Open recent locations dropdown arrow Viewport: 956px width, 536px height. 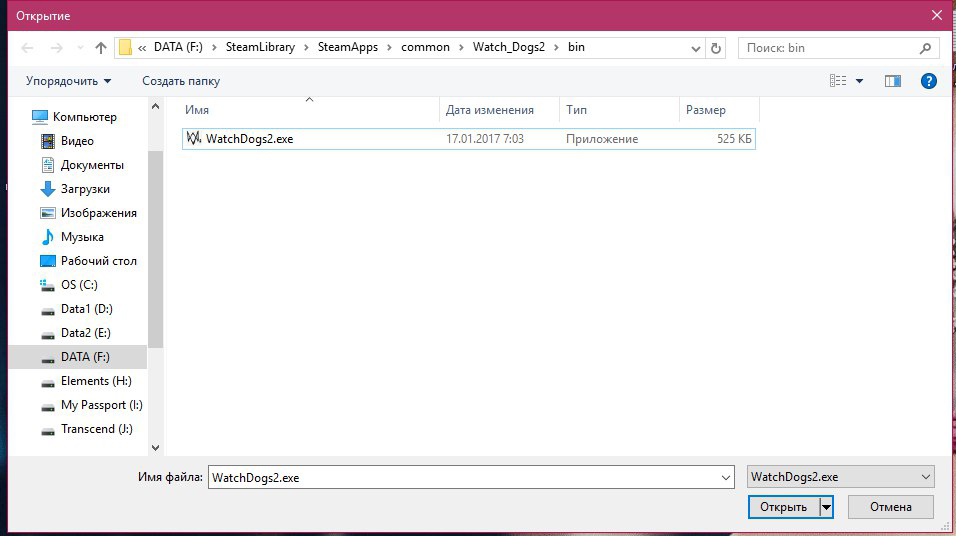point(80,48)
